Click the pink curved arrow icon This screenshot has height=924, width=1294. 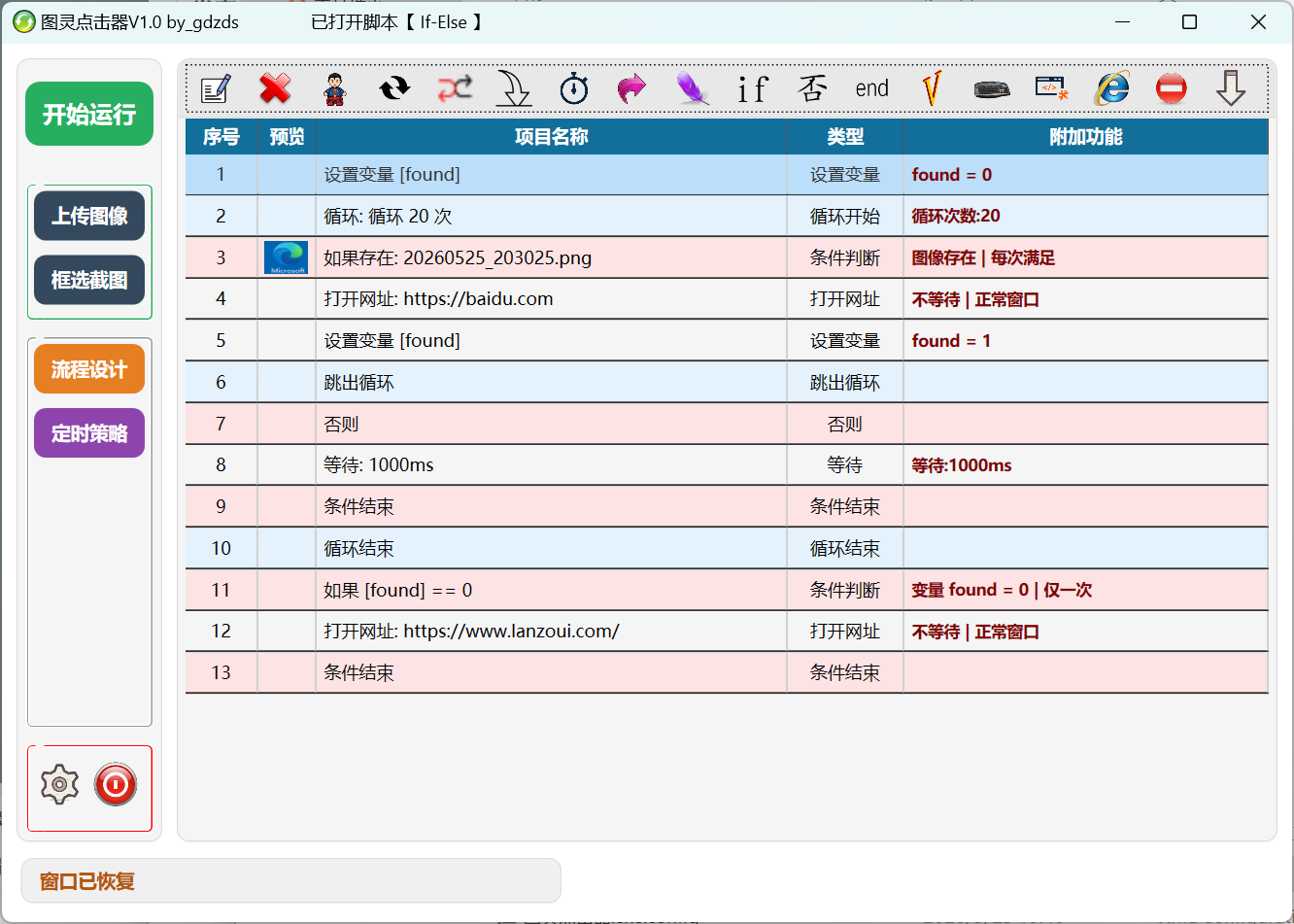632,89
